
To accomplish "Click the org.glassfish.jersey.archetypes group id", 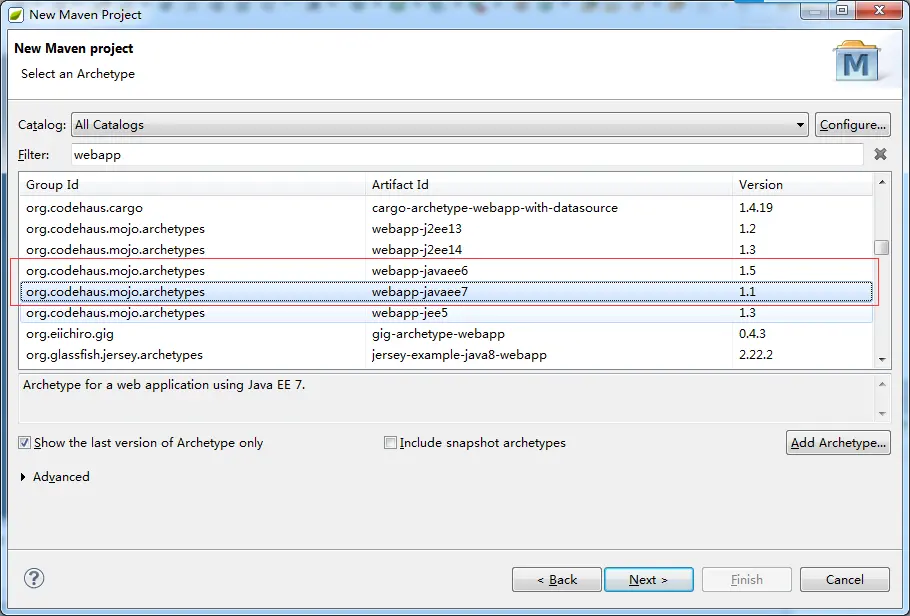I will [x=114, y=355].
